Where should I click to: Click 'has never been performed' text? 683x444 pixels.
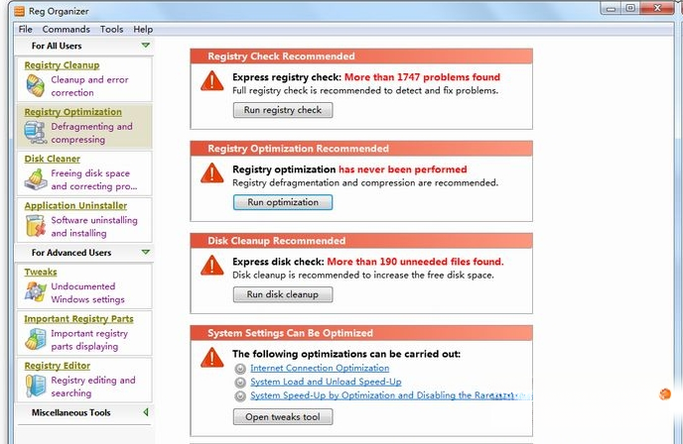click(402, 169)
